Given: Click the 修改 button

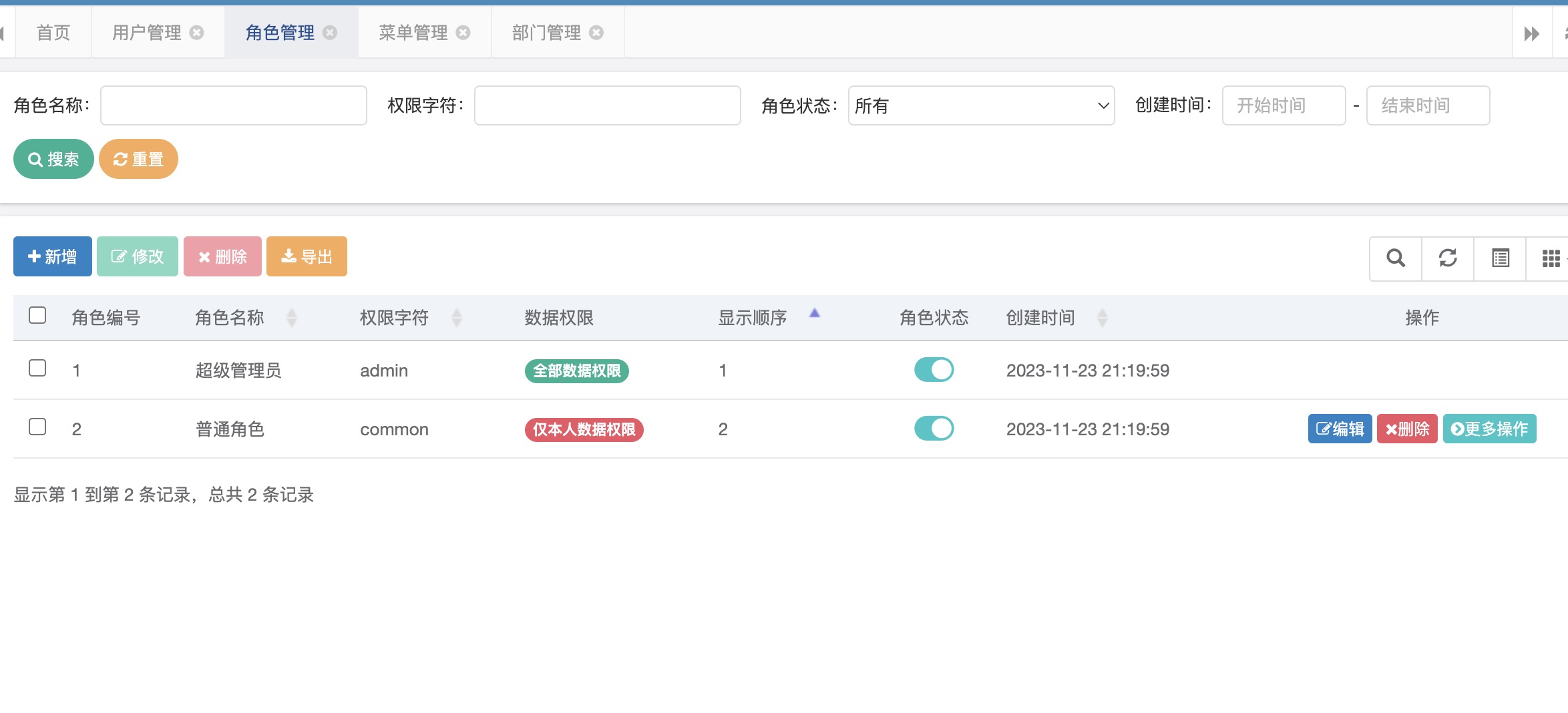Looking at the screenshot, I should click(138, 256).
